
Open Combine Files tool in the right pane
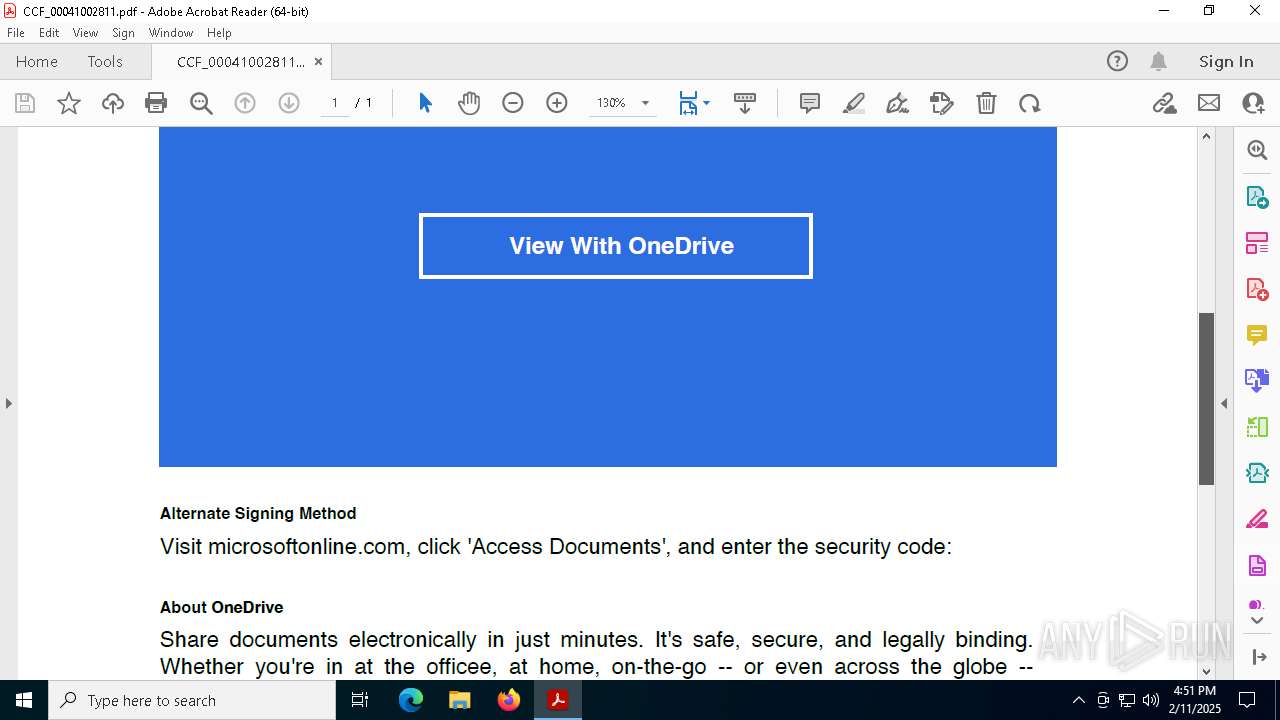point(1257,380)
